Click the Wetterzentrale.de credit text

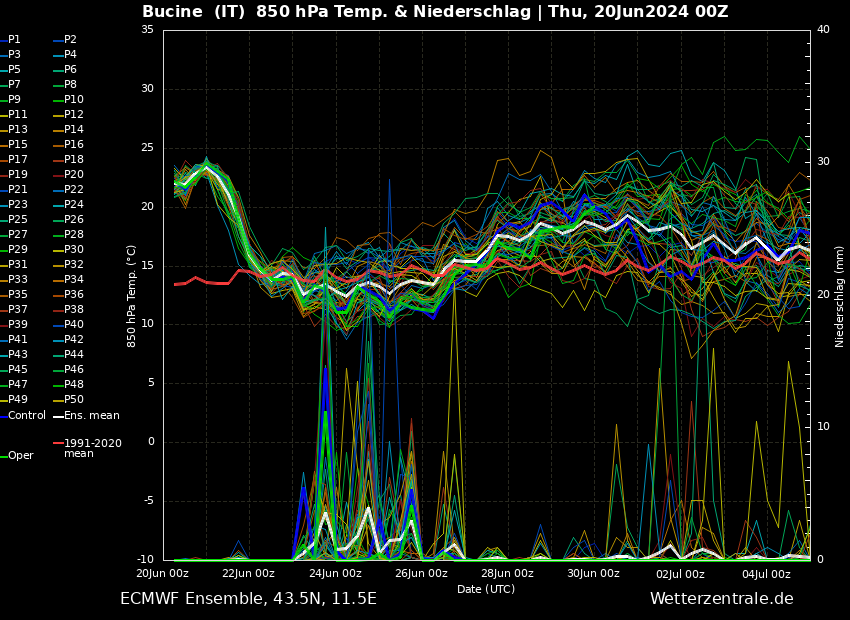tap(722, 599)
